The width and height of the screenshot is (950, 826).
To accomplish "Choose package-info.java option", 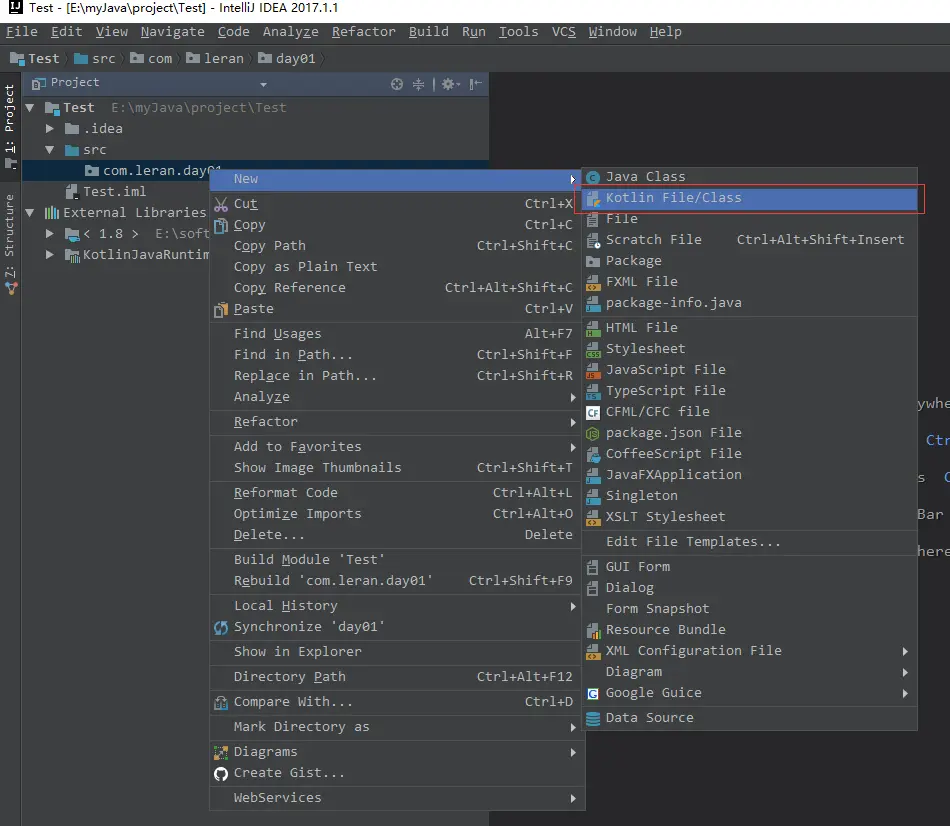I will click(x=750, y=303).
